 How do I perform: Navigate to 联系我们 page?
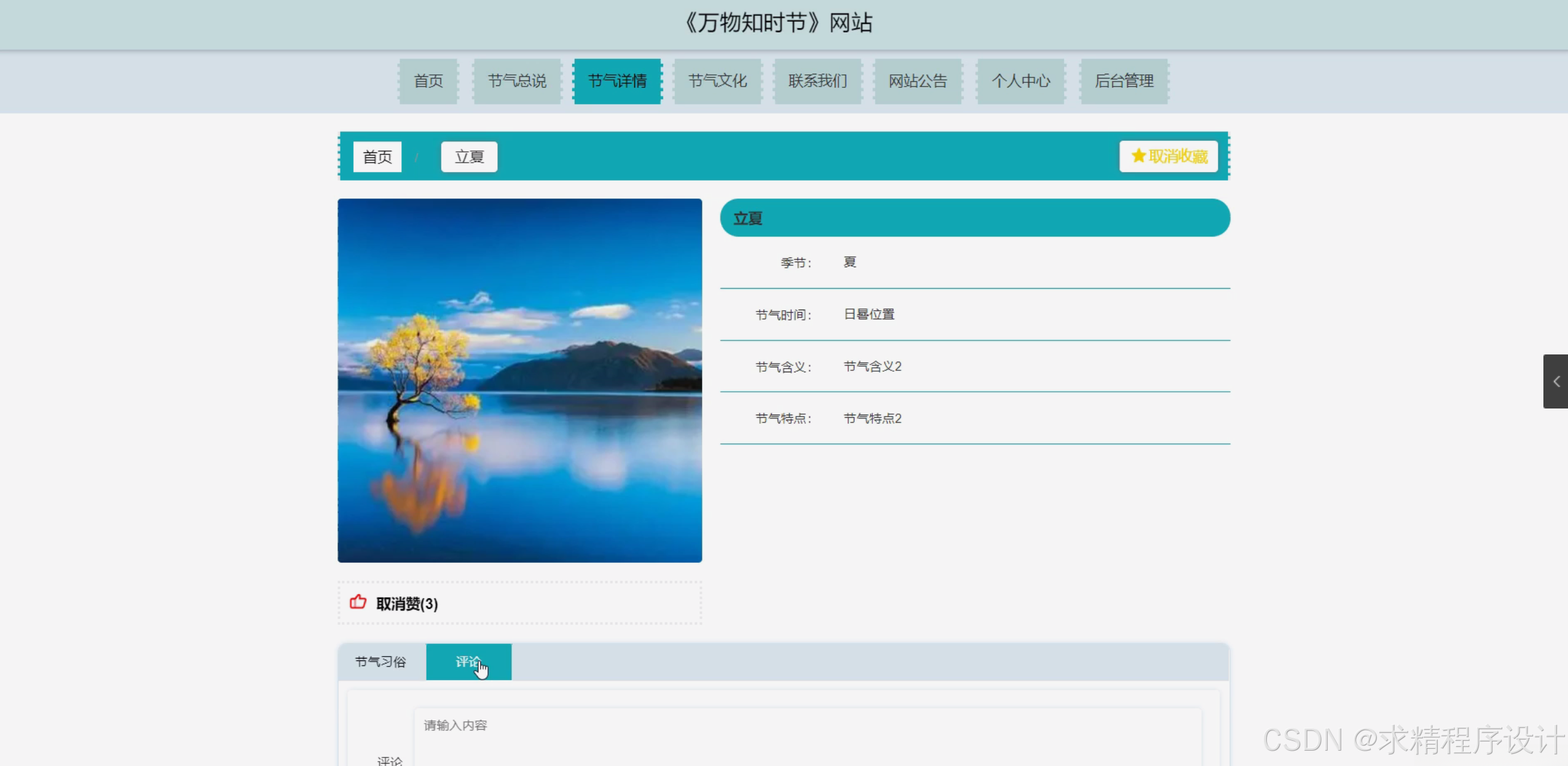[817, 81]
